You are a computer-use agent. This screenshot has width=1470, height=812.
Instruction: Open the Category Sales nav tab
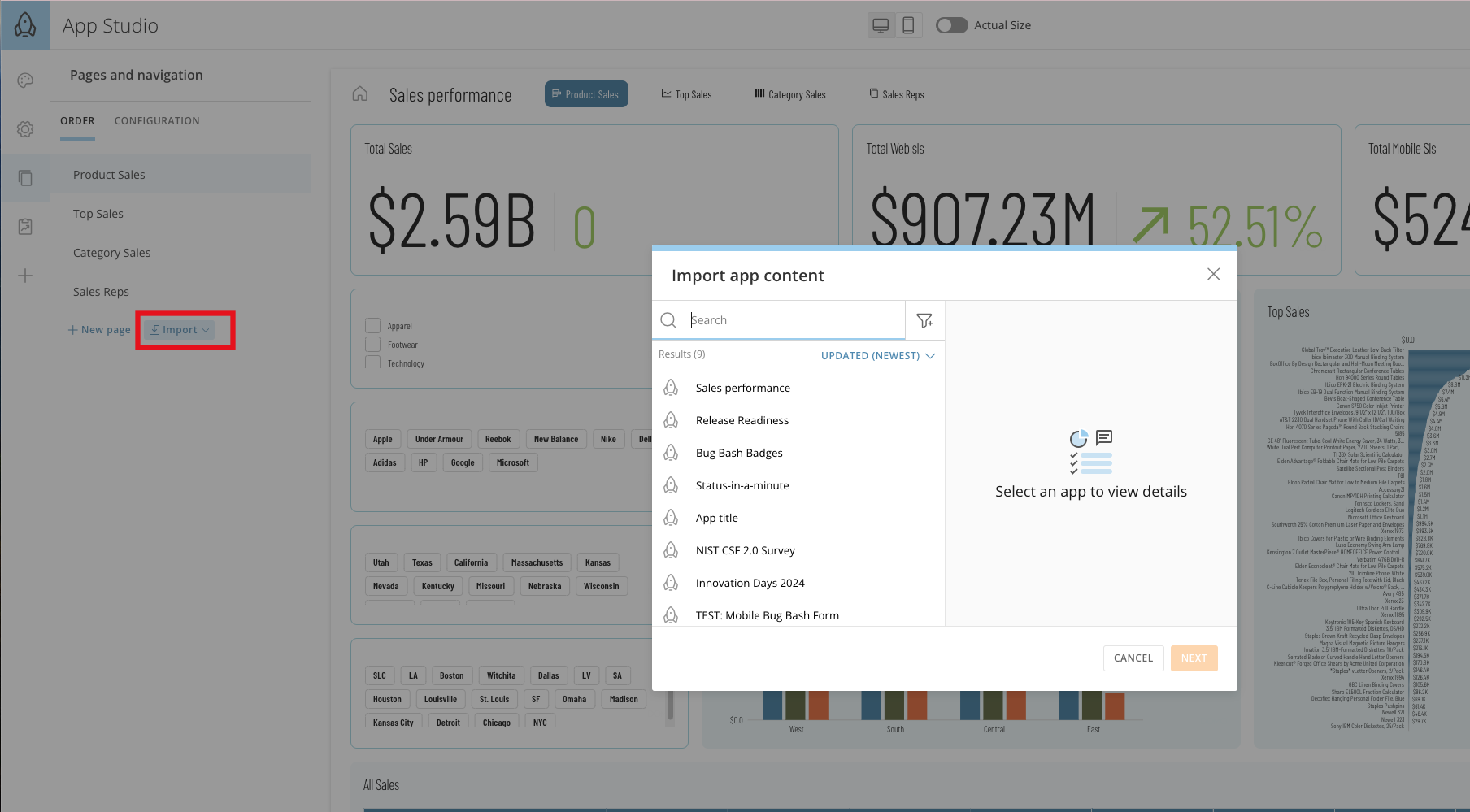click(790, 94)
